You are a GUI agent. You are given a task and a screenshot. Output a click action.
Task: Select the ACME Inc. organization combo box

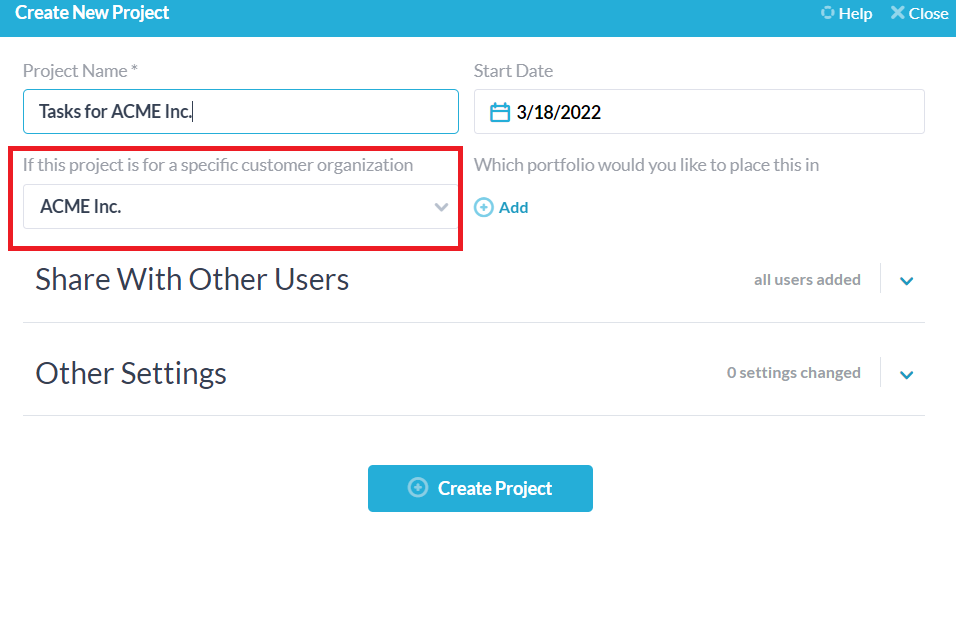click(230, 207)
